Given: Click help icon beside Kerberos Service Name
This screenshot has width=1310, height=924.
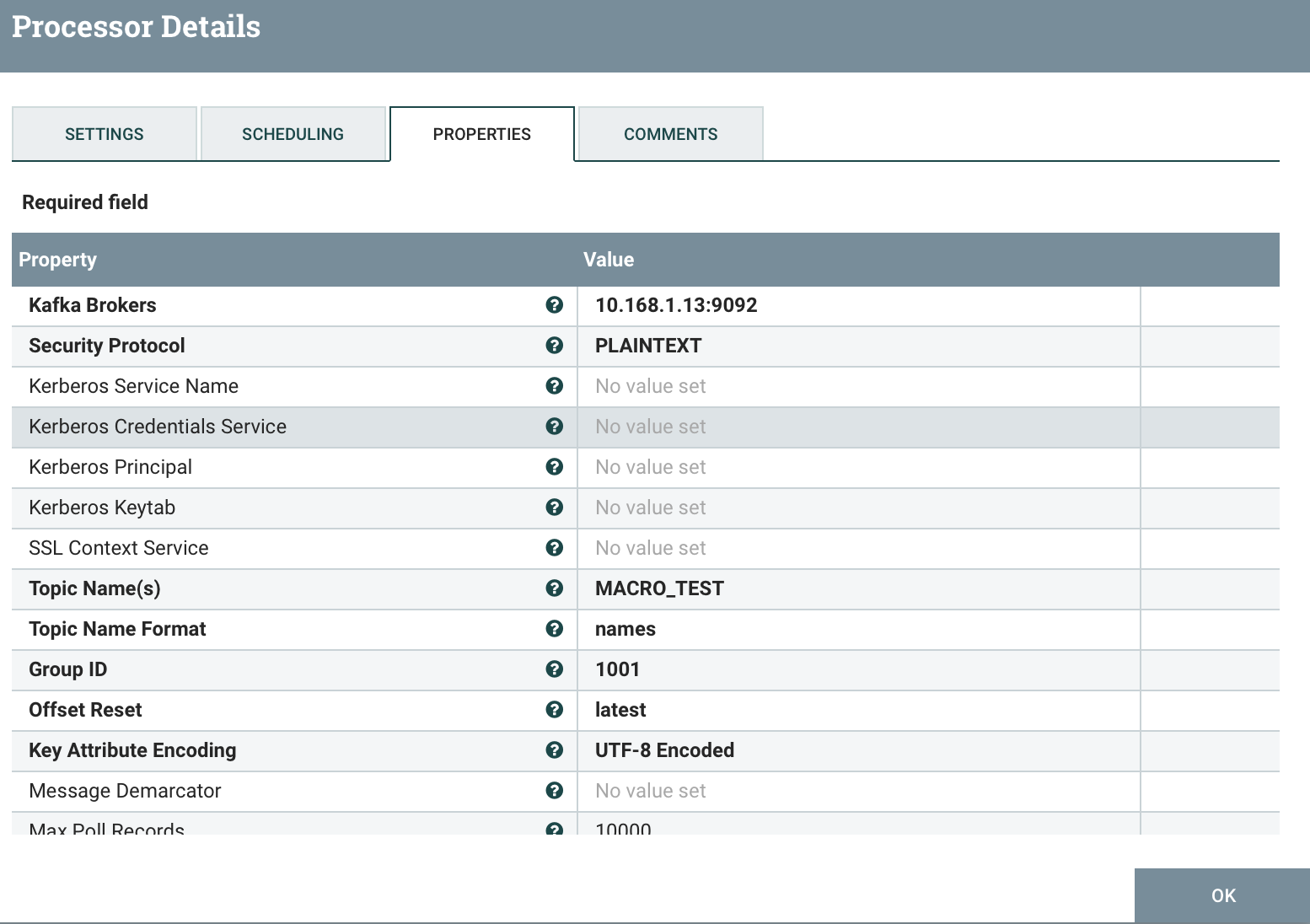Looking at the screenshot, I should [554, 386].
